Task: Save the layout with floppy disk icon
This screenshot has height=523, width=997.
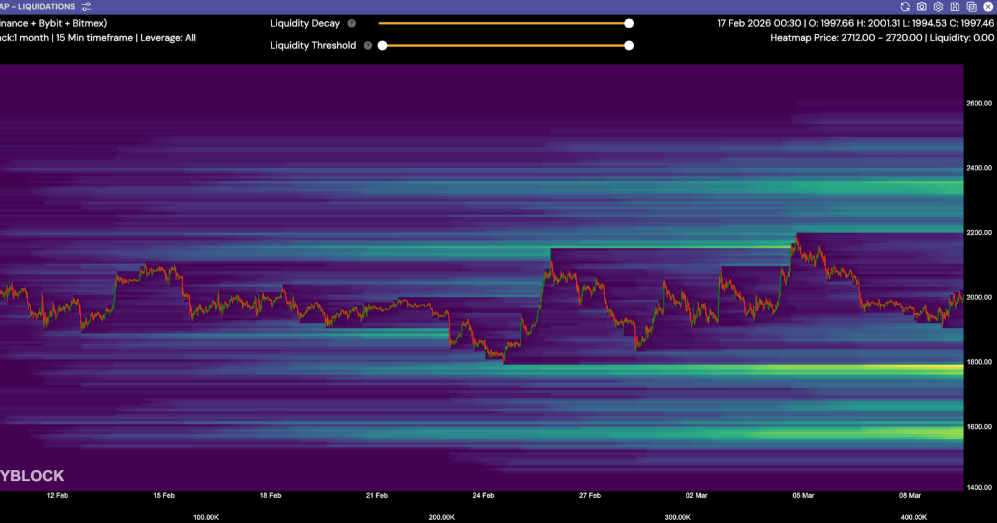Action: click(954, 6)
